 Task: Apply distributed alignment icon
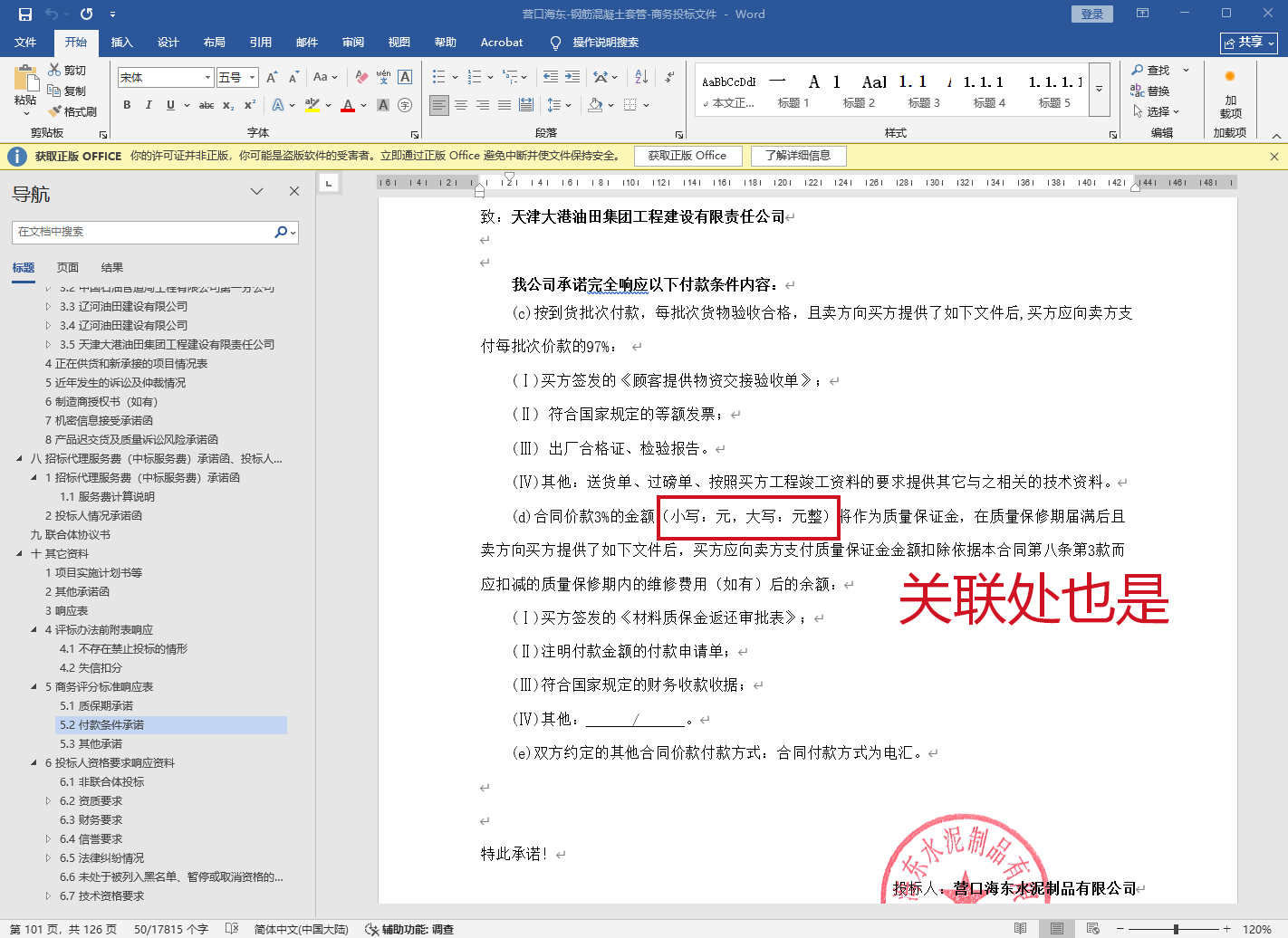coord(526,105)
